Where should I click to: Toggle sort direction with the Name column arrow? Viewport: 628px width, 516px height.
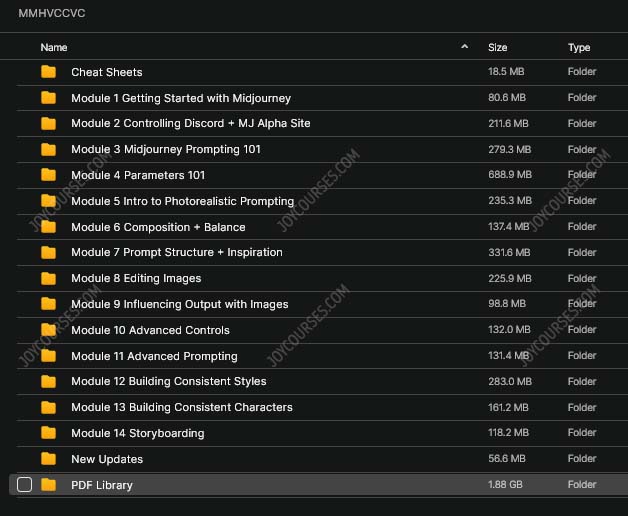(465, 47)
